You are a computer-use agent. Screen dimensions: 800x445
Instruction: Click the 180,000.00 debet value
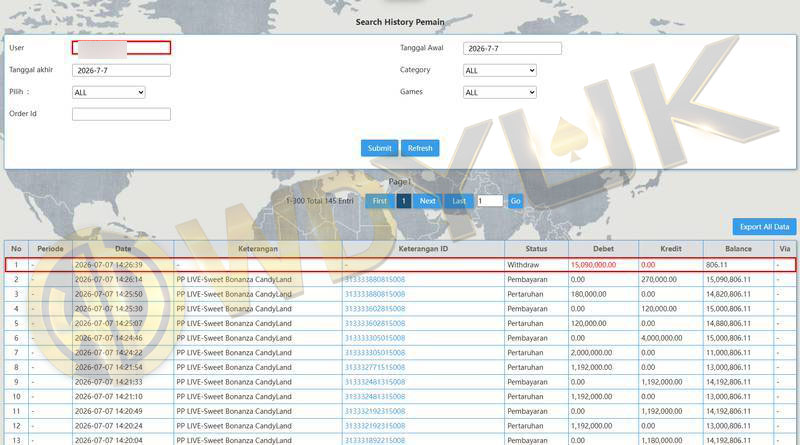(x=588, y=294)
